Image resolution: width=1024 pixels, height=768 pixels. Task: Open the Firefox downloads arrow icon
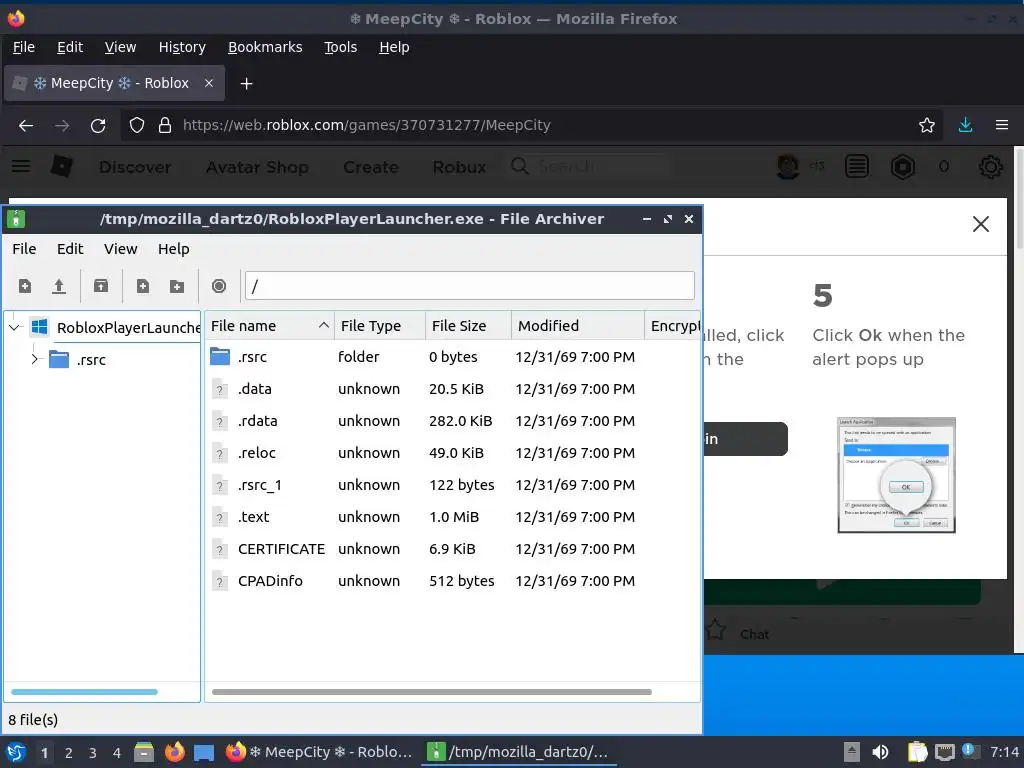pyautogui.click(x=965, y=125)
